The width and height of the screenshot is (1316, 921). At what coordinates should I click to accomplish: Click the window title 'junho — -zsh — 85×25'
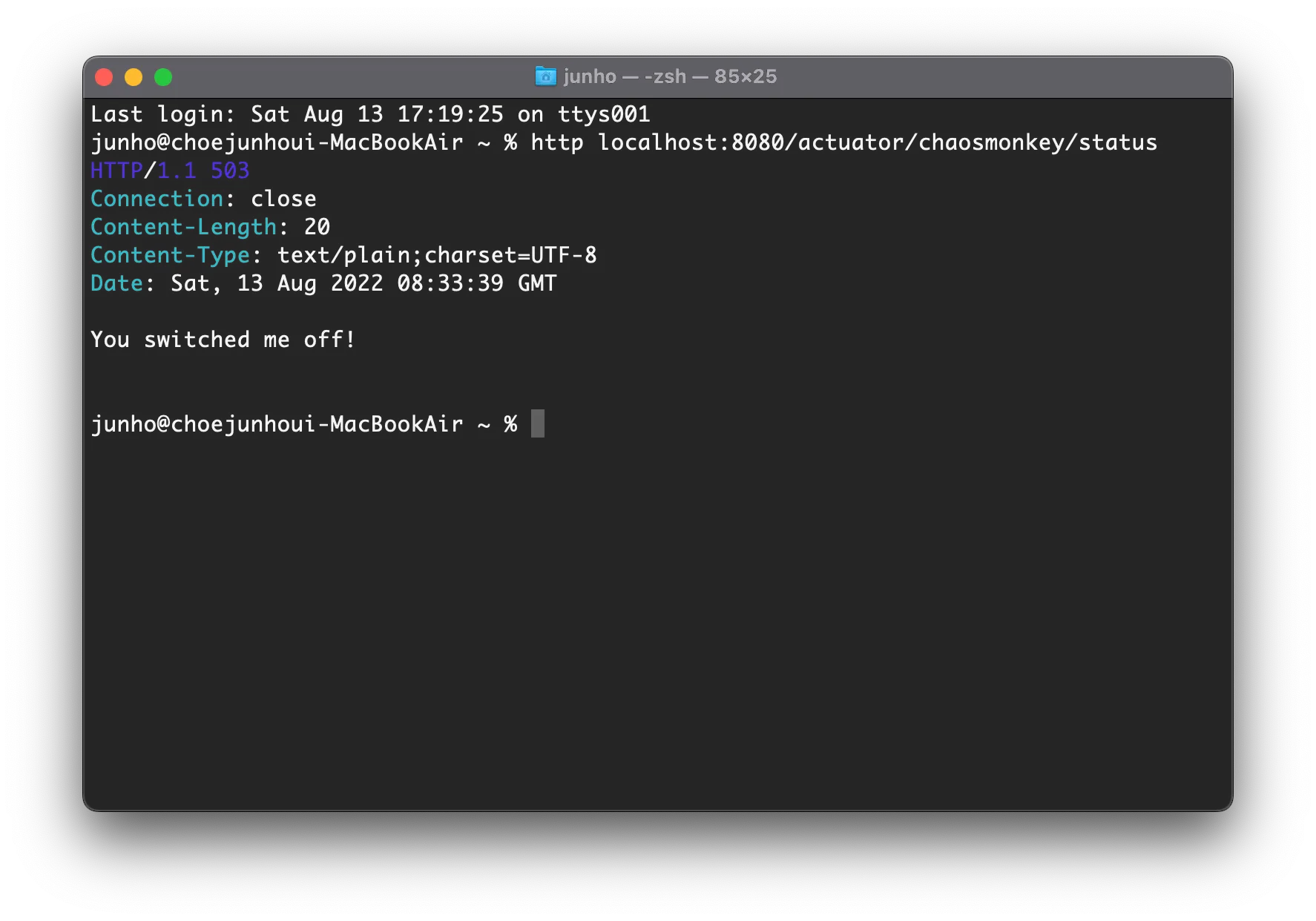[x=669, y=76]
